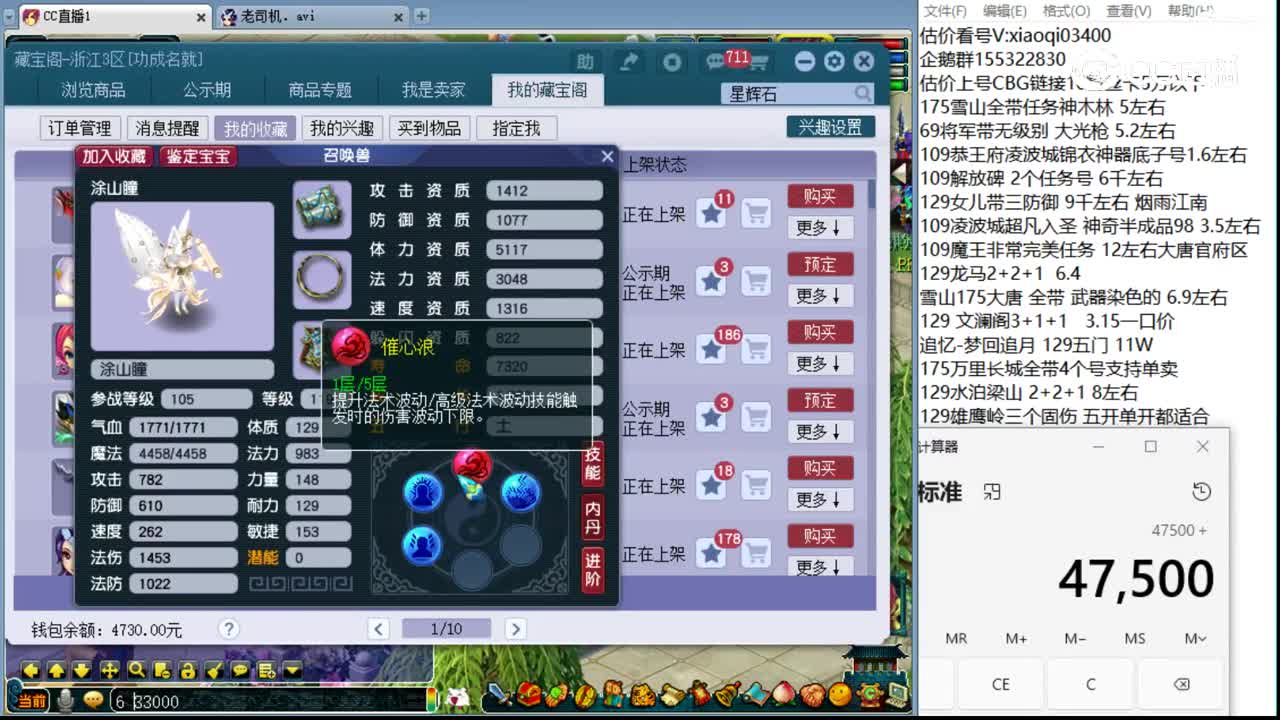Open the calculator M∨ memory dropdown
1280x720 pixels.
(1195, 638)
